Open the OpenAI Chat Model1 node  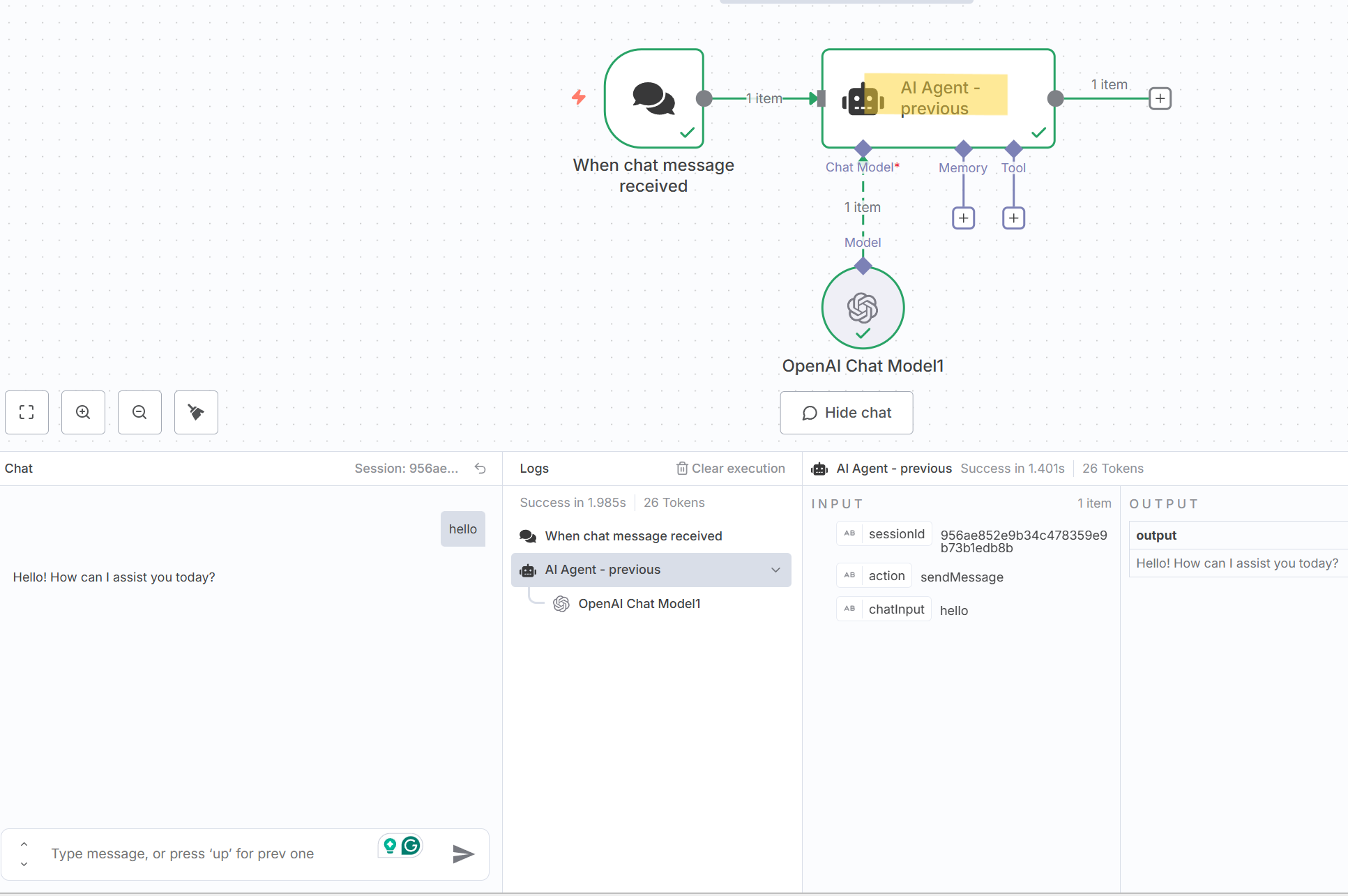(863, 307)
